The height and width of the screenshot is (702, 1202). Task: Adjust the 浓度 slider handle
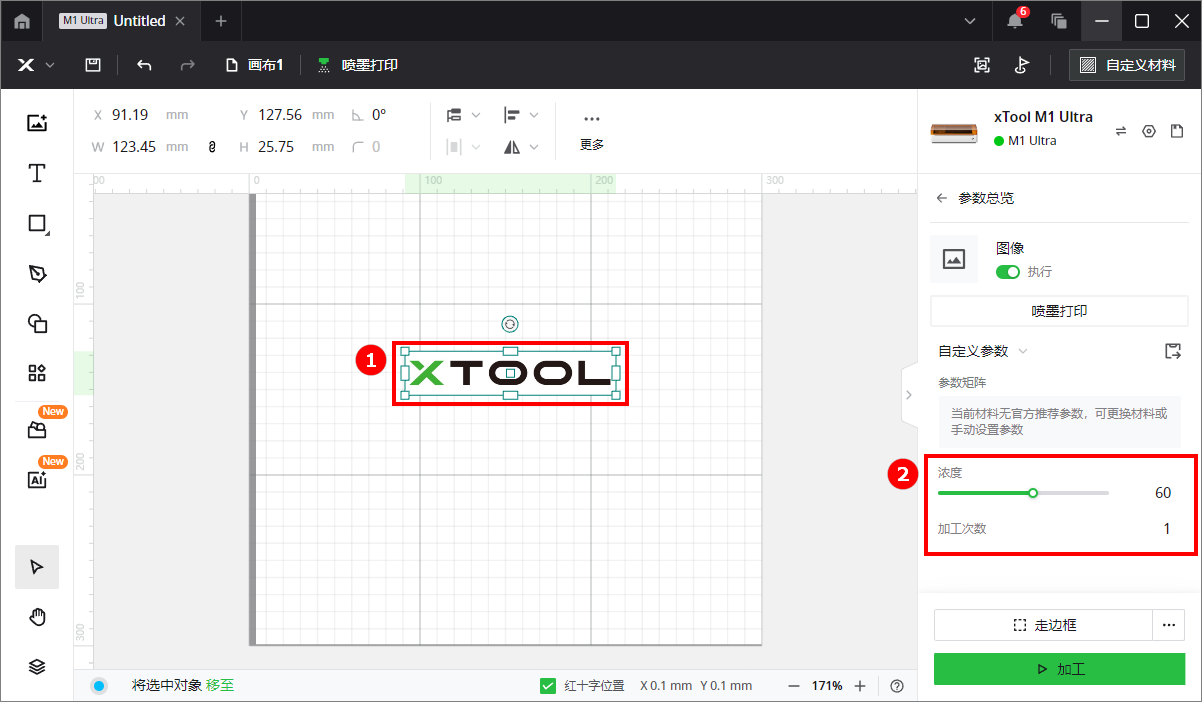1033,493
